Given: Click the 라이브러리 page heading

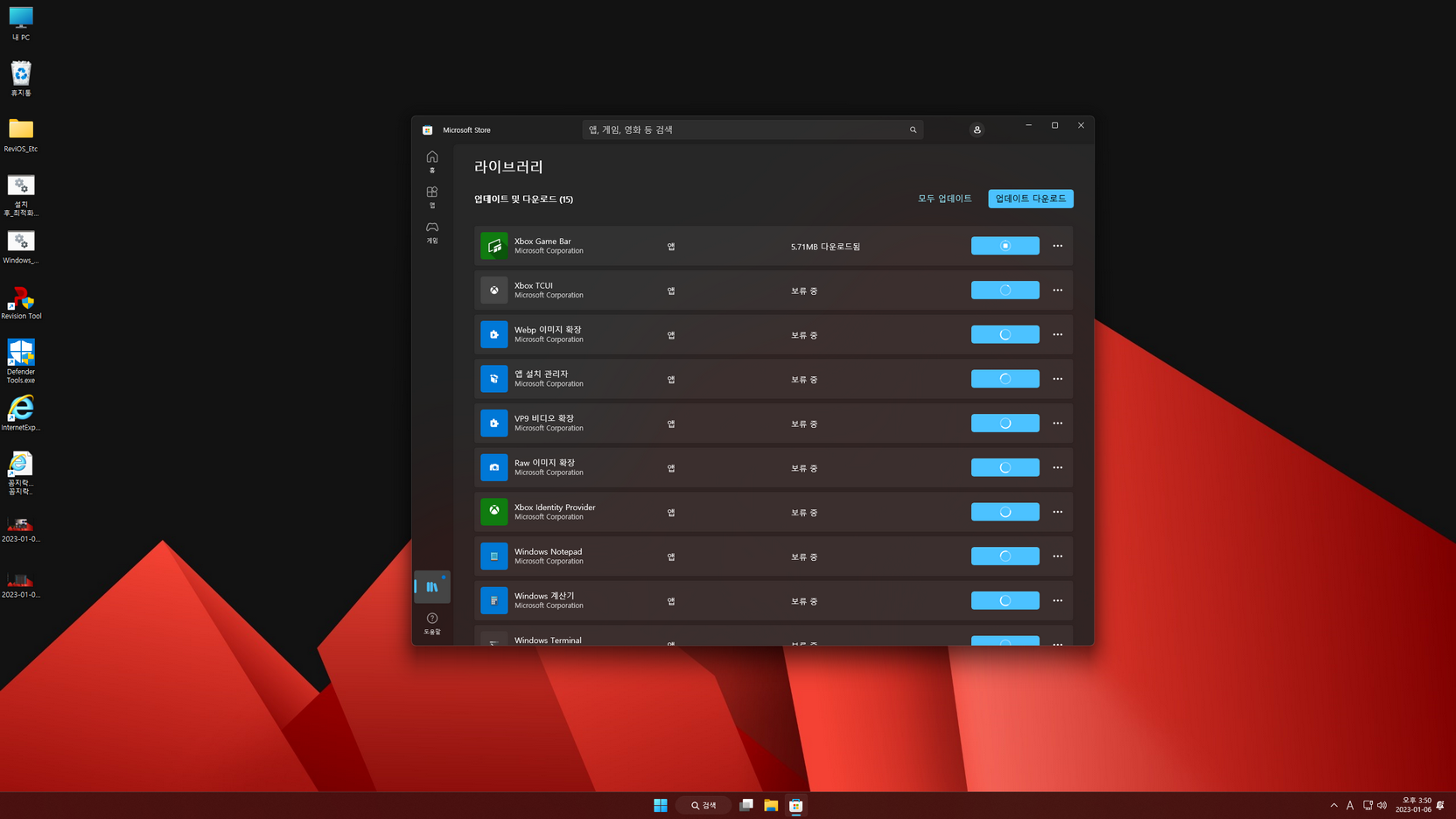Looking at the screenshot, I should pyautogui.click(x=508, y=166).
